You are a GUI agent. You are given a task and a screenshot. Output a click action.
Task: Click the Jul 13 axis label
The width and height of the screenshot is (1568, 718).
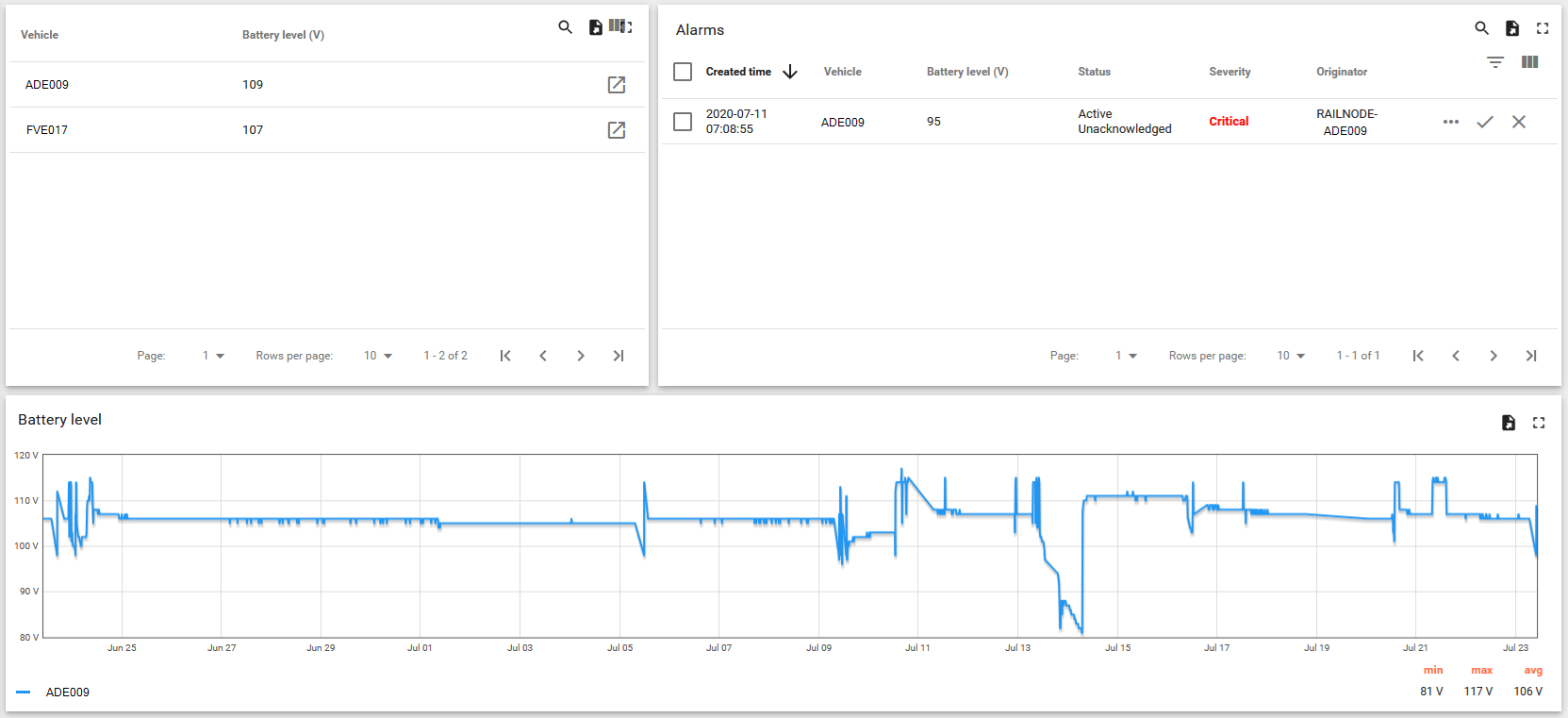coord(1018,648)
